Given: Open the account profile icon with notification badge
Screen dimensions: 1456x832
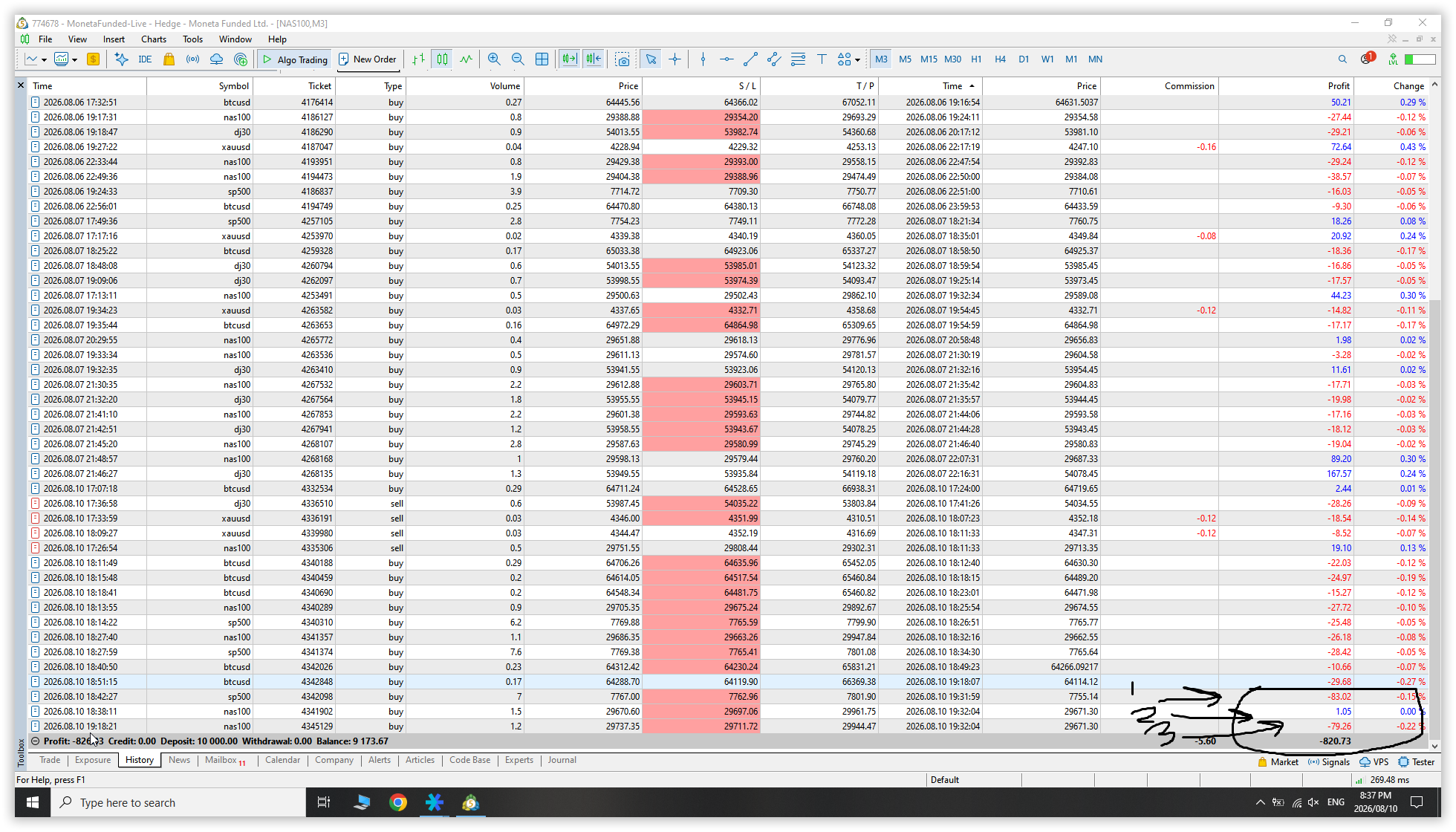Looking at the screenshot, I should pyautogui.click(x=1368, y=59).
